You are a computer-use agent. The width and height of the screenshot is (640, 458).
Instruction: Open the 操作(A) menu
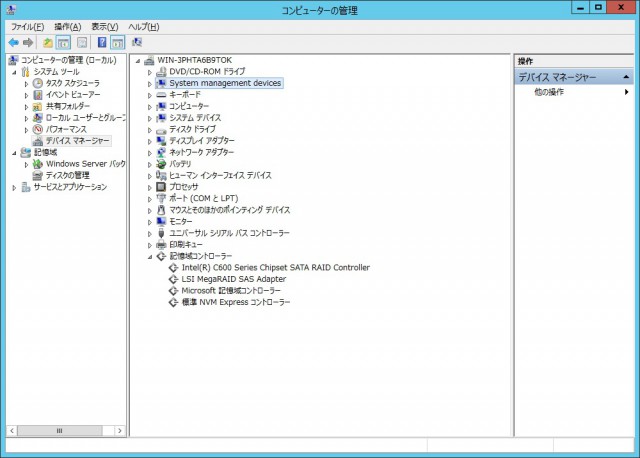tap(68, 26)
